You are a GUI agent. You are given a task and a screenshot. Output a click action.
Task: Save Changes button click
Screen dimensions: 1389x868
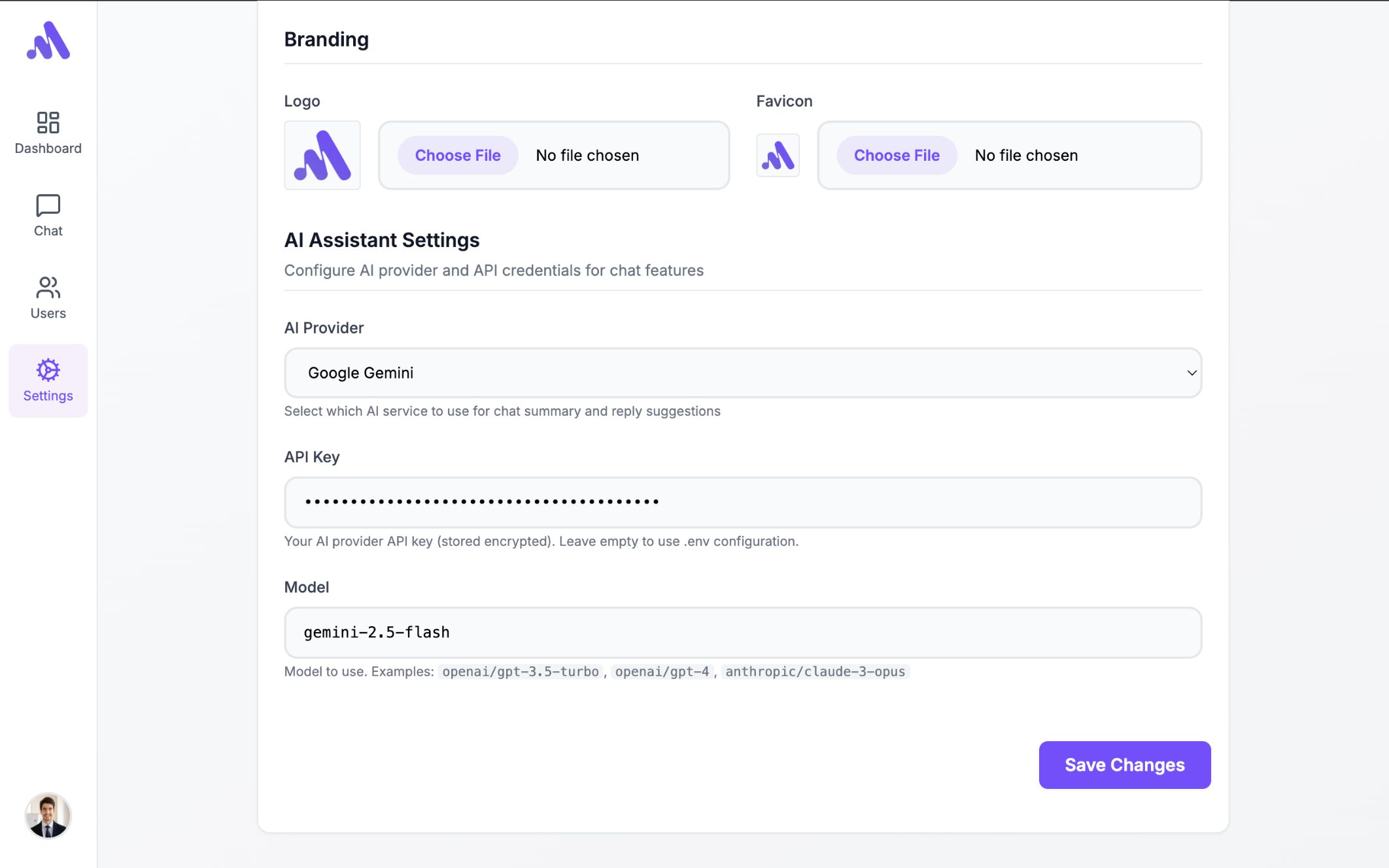click(1124, 765)
